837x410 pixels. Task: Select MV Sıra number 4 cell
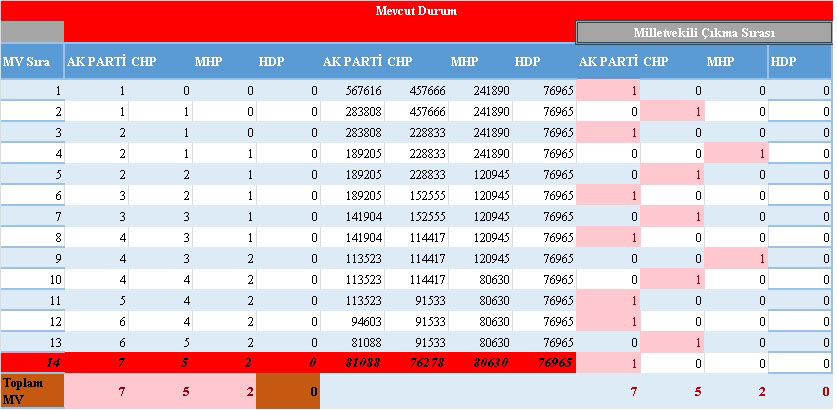point(32,154)
